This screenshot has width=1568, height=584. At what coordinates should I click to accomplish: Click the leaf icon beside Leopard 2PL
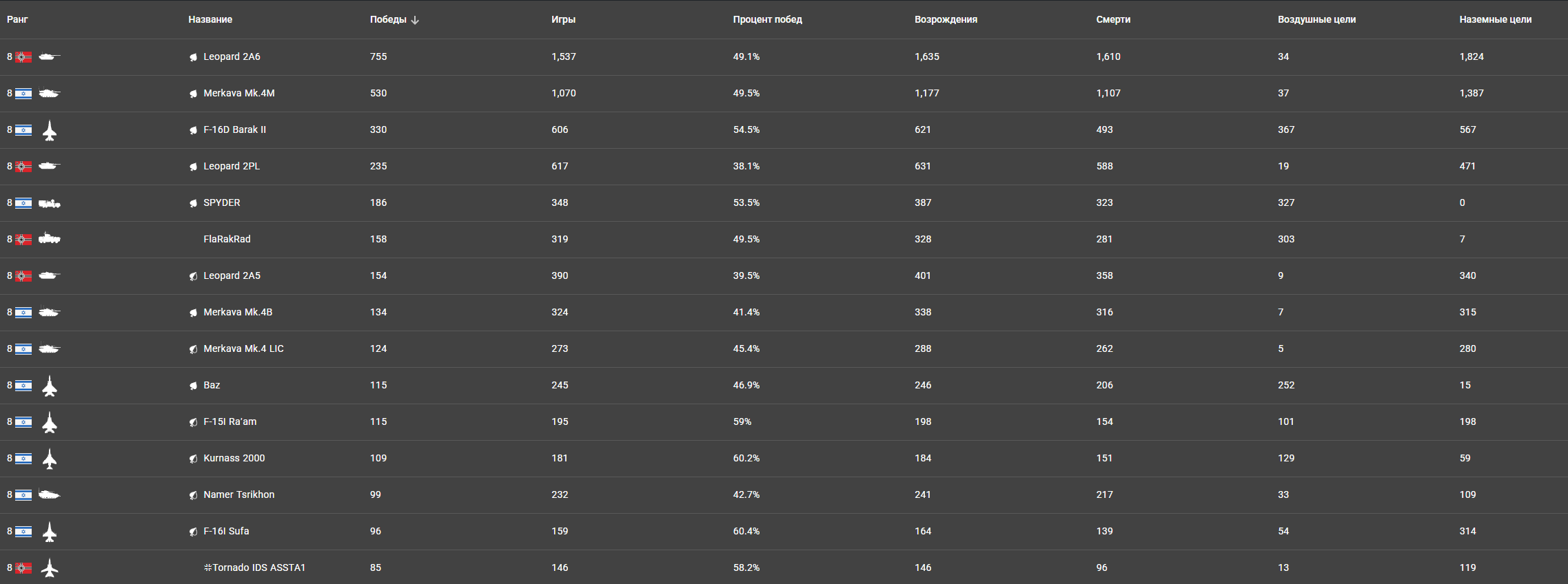tap(194, 167)
